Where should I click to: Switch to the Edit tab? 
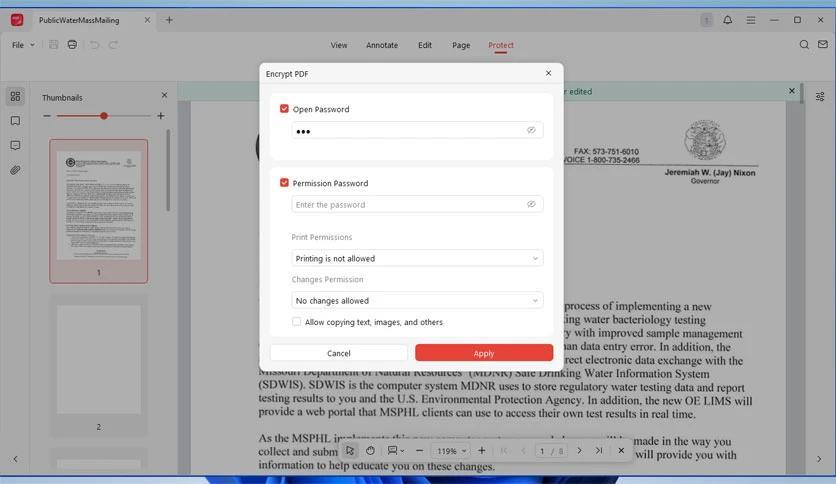[x=425, y=45]
